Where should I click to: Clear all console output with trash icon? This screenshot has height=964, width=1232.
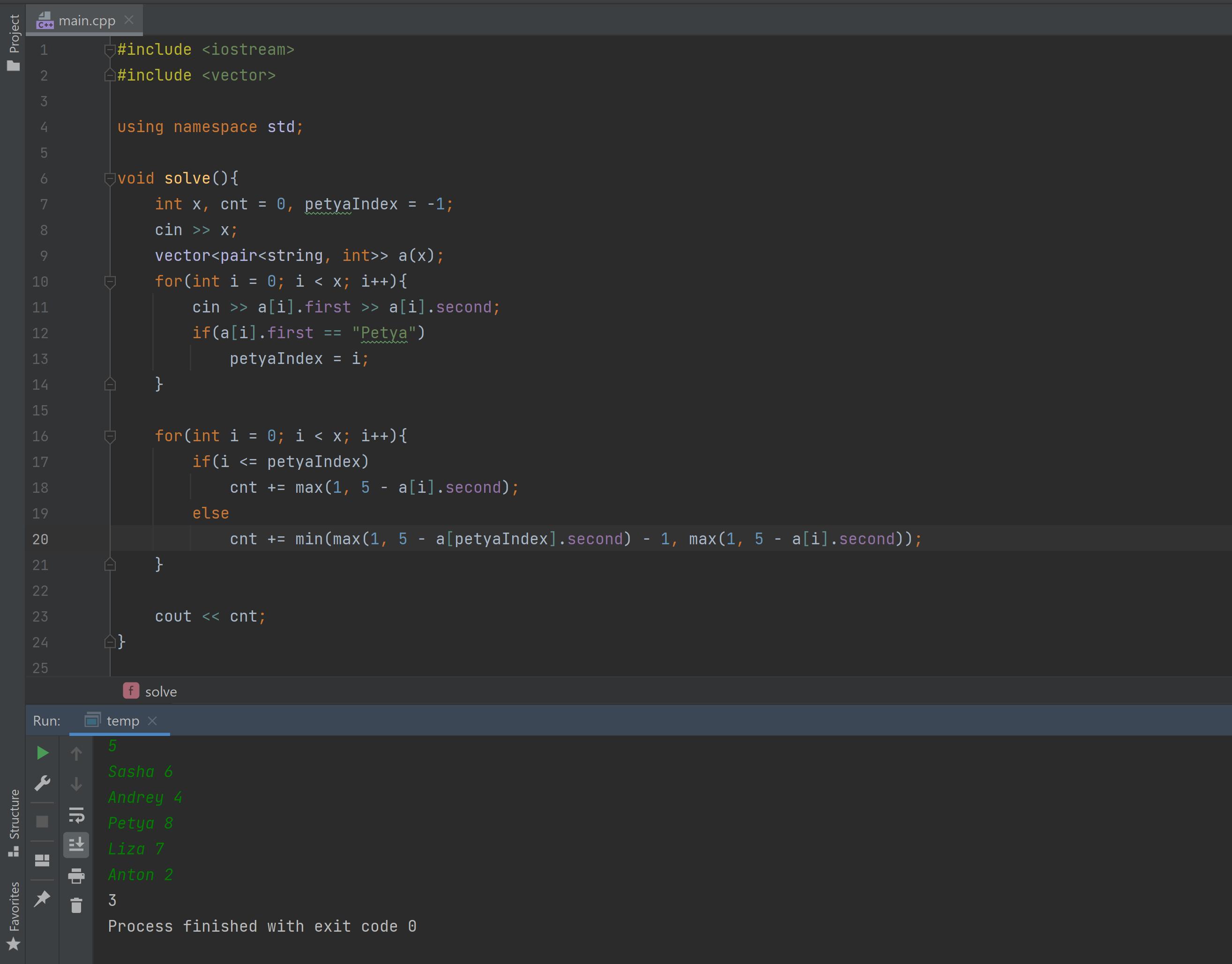click(76, 905)
